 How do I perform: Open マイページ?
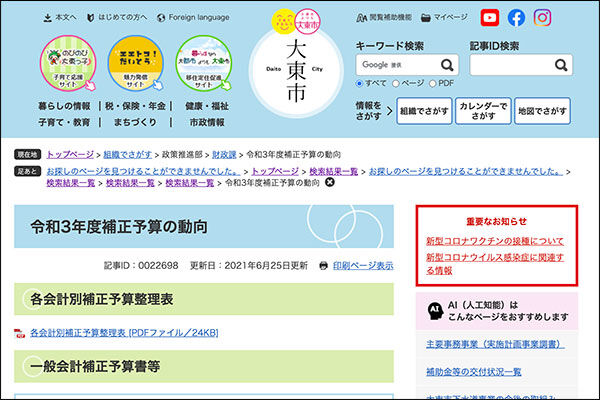(x=444, y=18)
